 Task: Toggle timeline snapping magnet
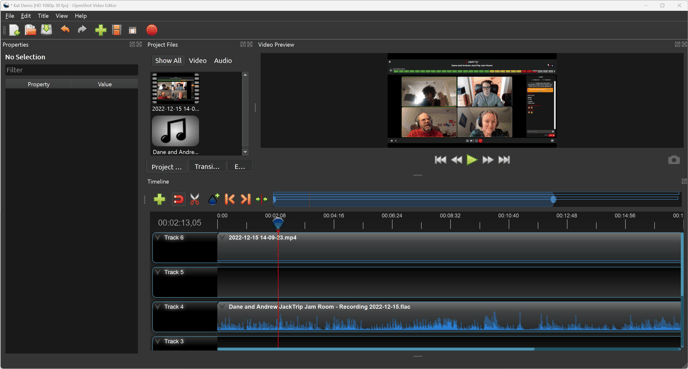(x=178, y=199)
